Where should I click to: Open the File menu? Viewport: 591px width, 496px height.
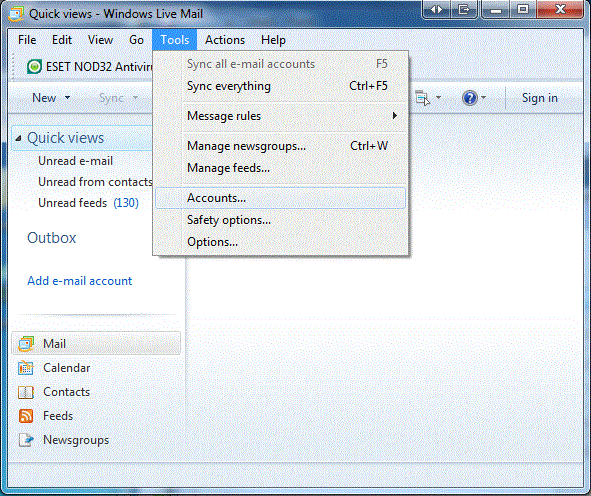27,40
